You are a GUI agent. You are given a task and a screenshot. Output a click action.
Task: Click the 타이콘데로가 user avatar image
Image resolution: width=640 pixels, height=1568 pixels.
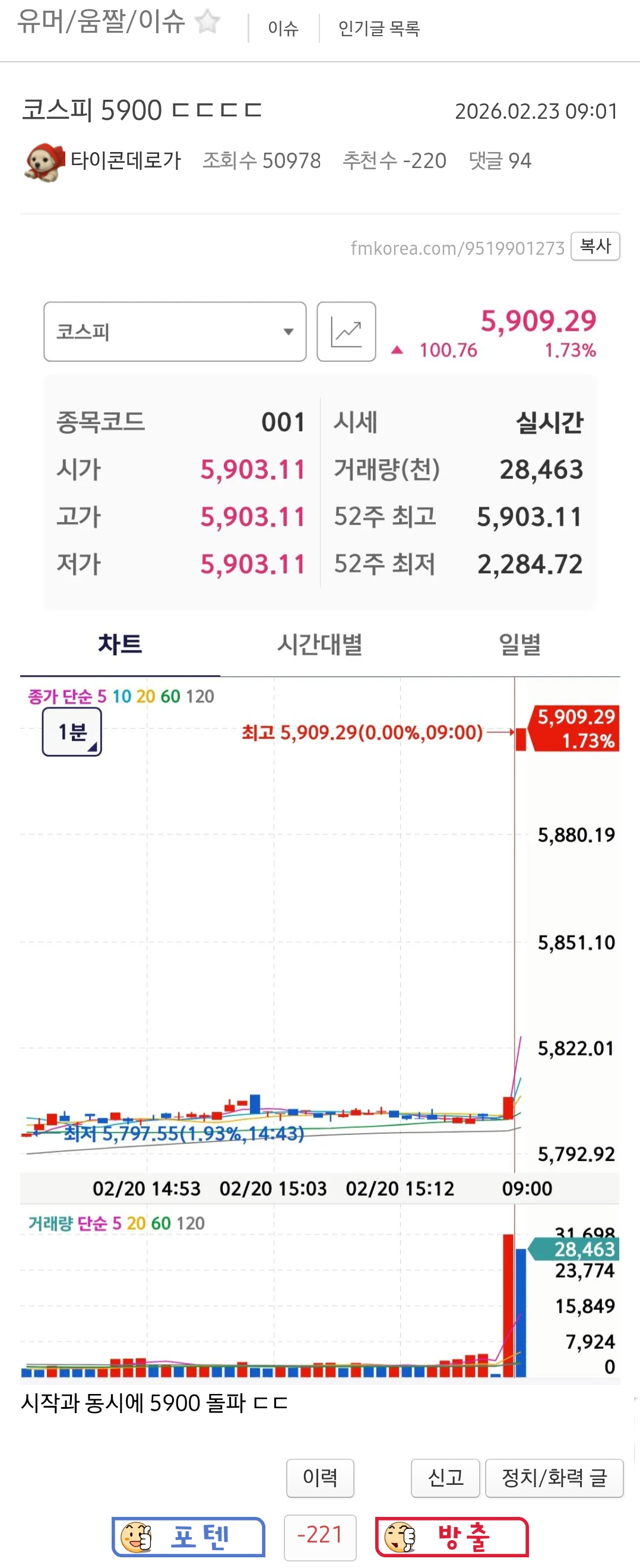pyautogui.click(x=44, y=162)
